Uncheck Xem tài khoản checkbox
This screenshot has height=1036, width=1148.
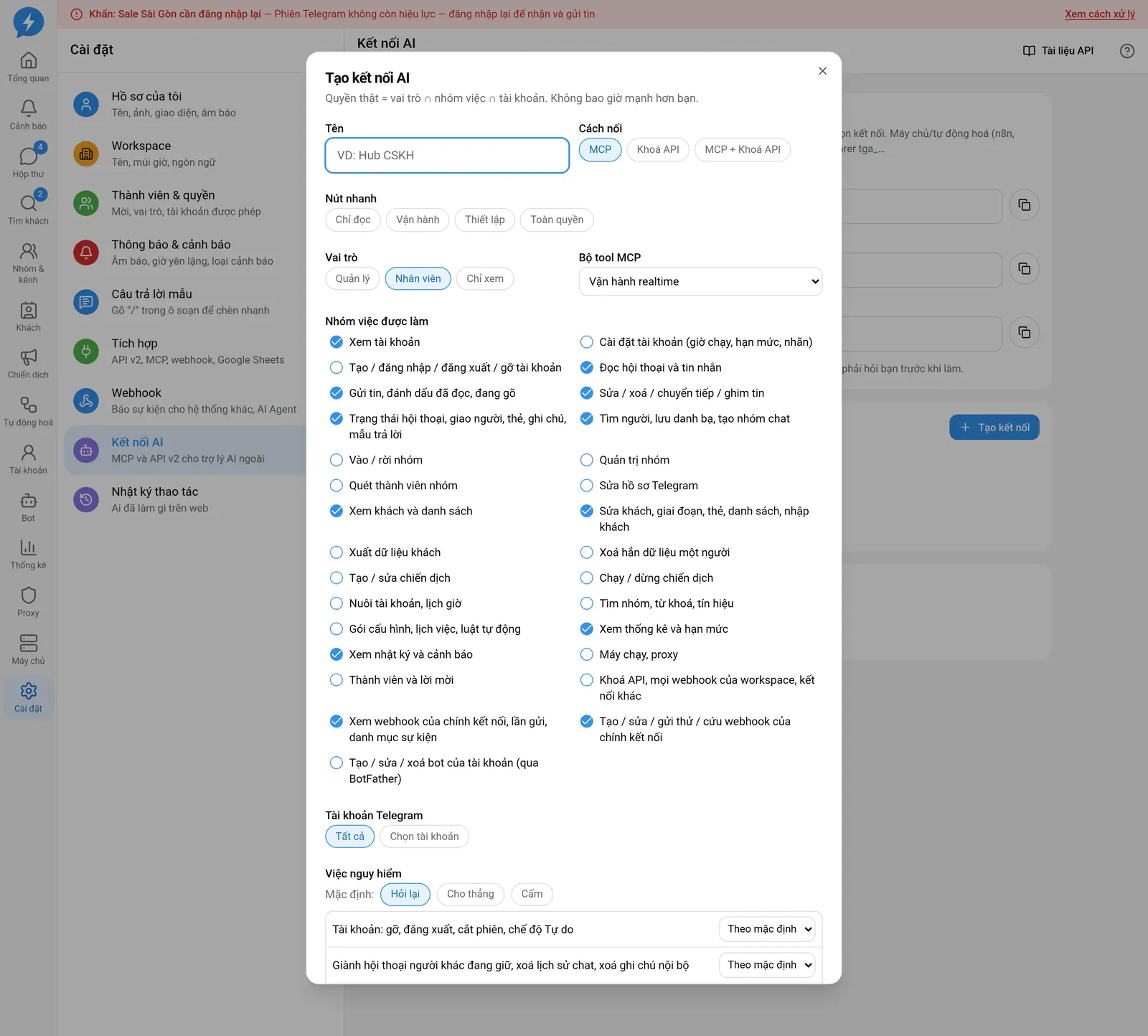point(336,342)
